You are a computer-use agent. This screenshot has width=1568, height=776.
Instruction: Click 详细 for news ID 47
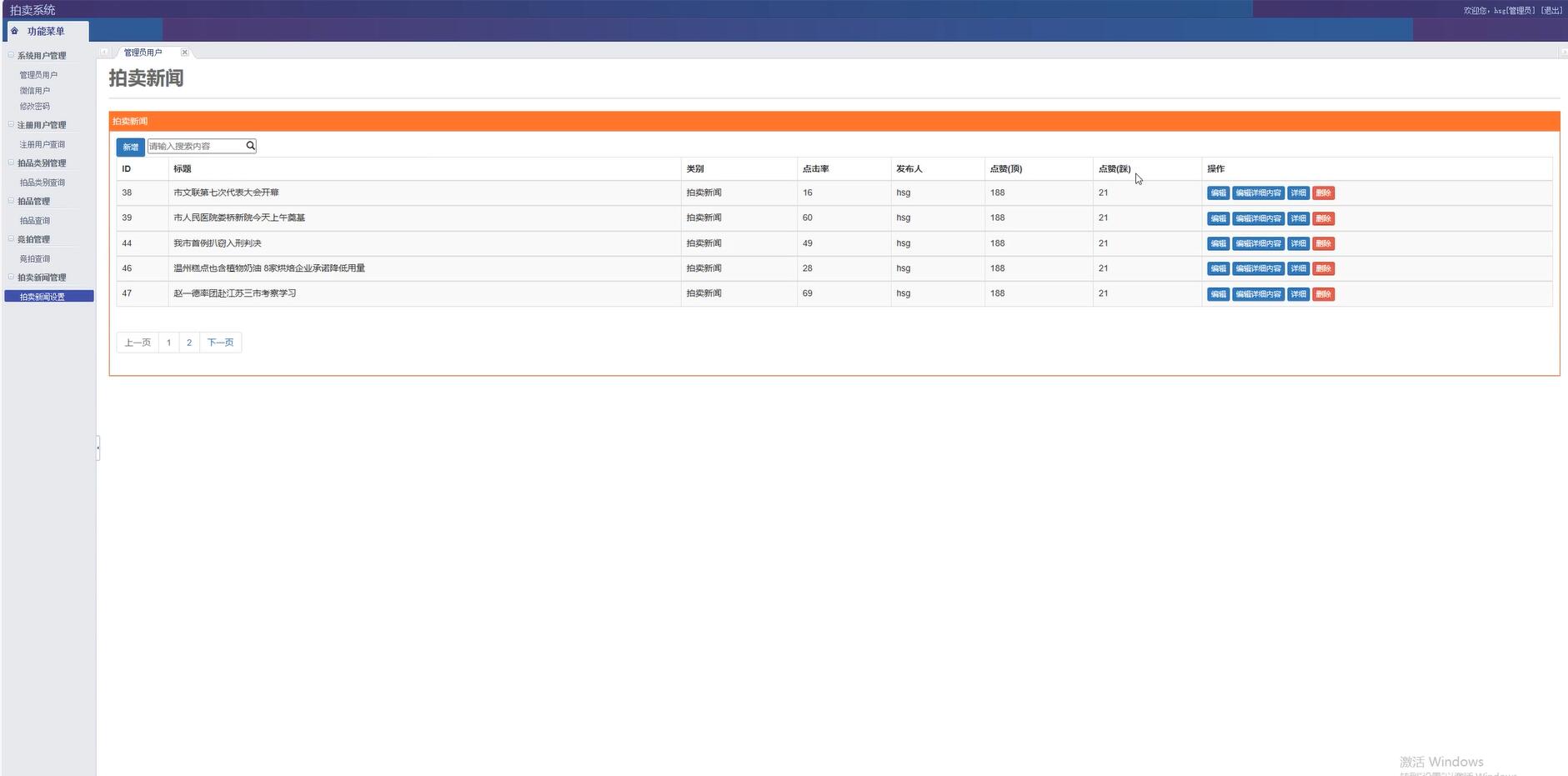1299,294
